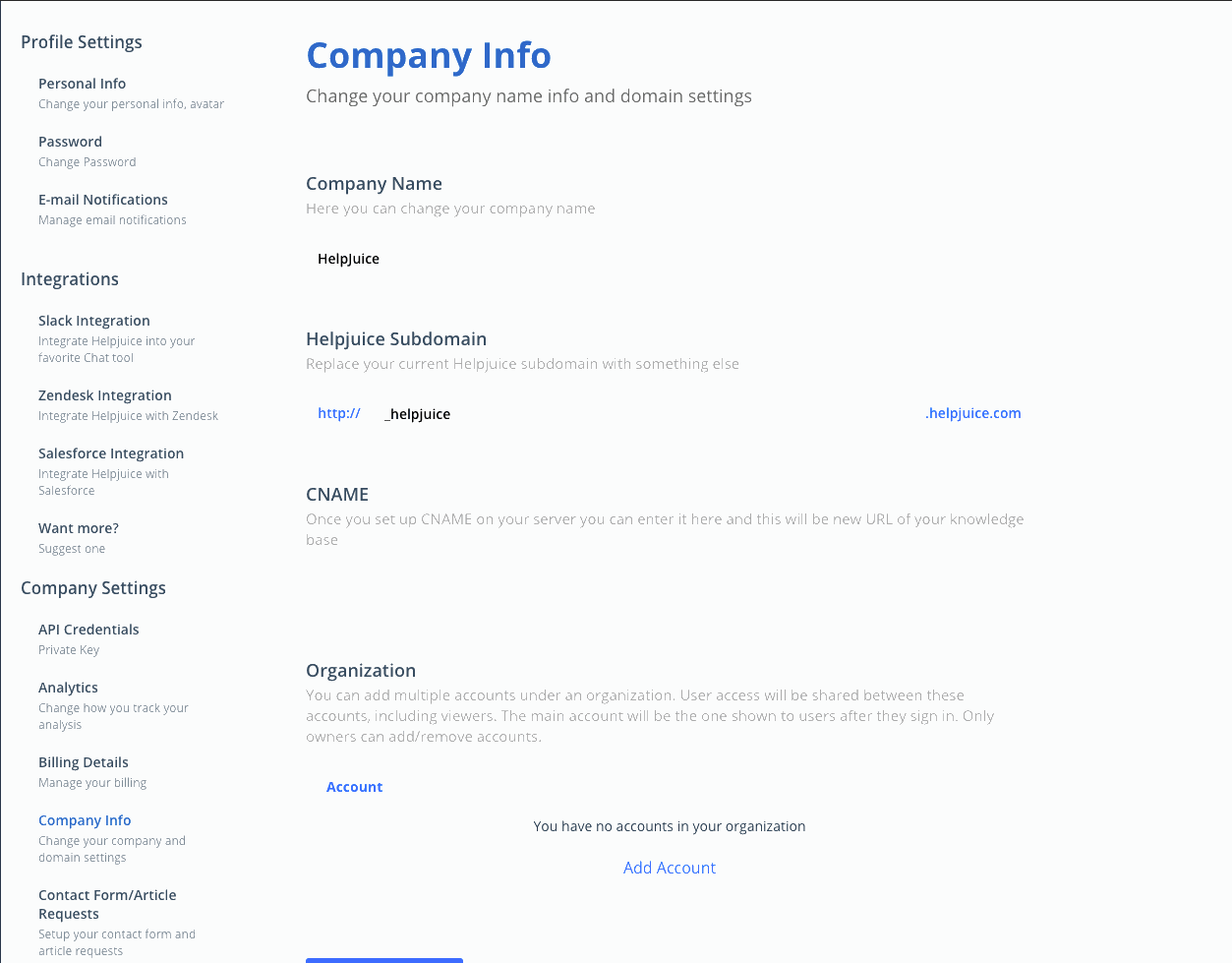
Task: Open Billing Details to manage billing
Action: tap(83, 761)
